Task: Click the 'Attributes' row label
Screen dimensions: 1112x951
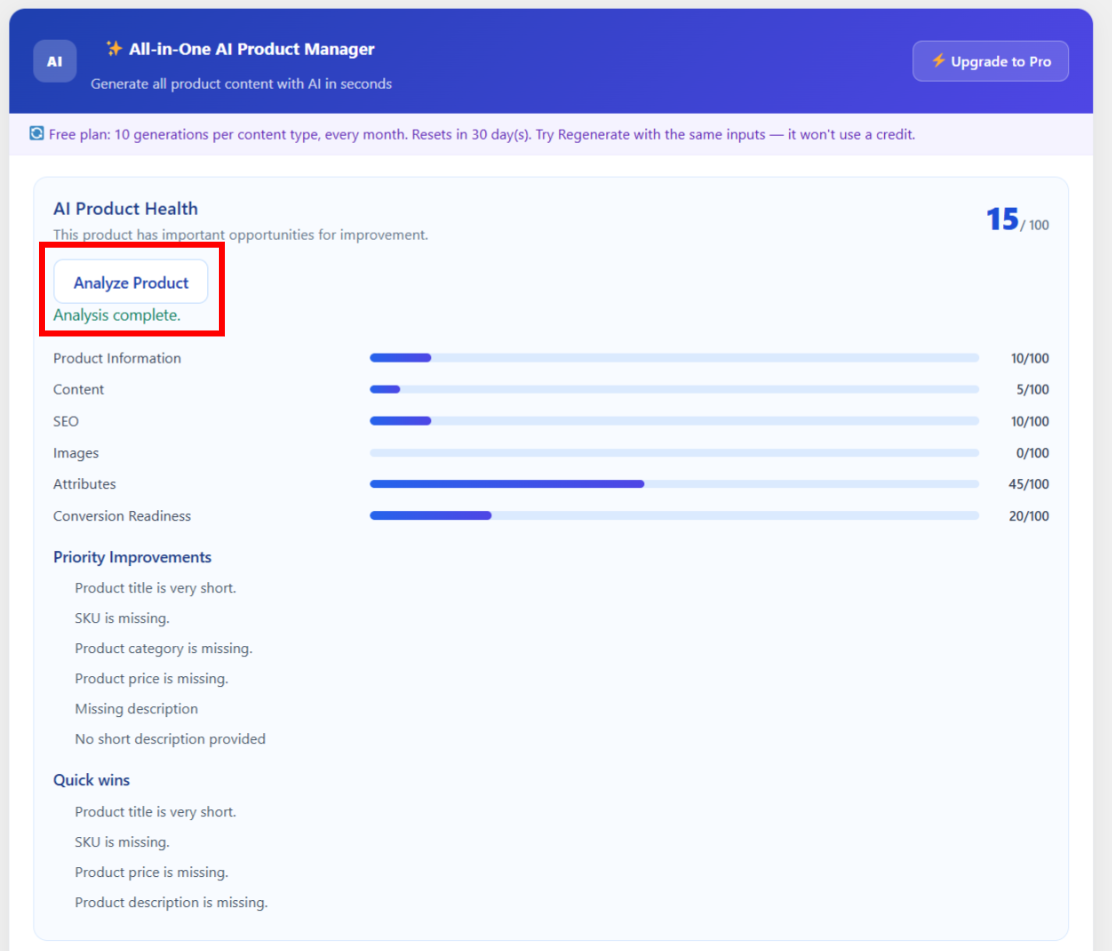Action: click(84, 484)
